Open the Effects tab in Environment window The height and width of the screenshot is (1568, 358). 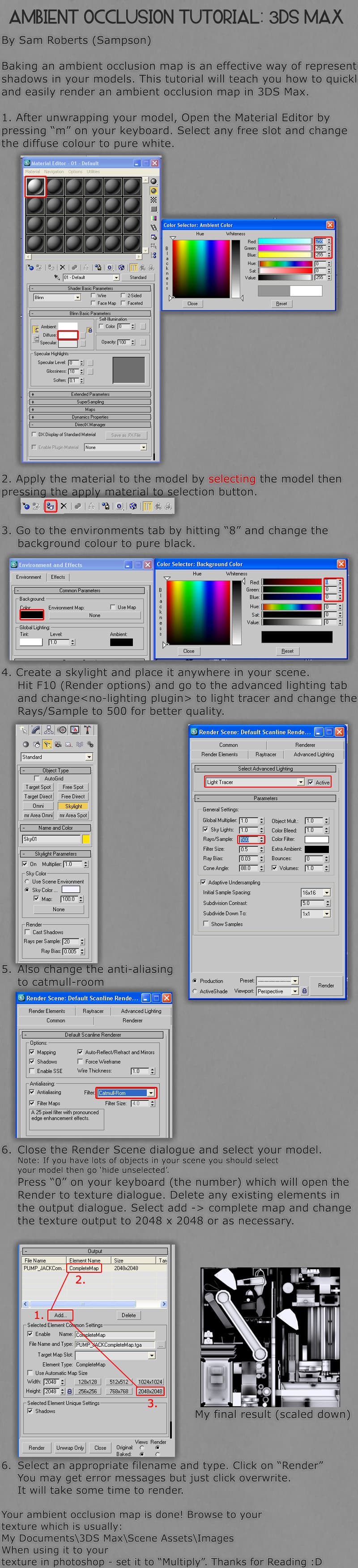click(58, 577)
